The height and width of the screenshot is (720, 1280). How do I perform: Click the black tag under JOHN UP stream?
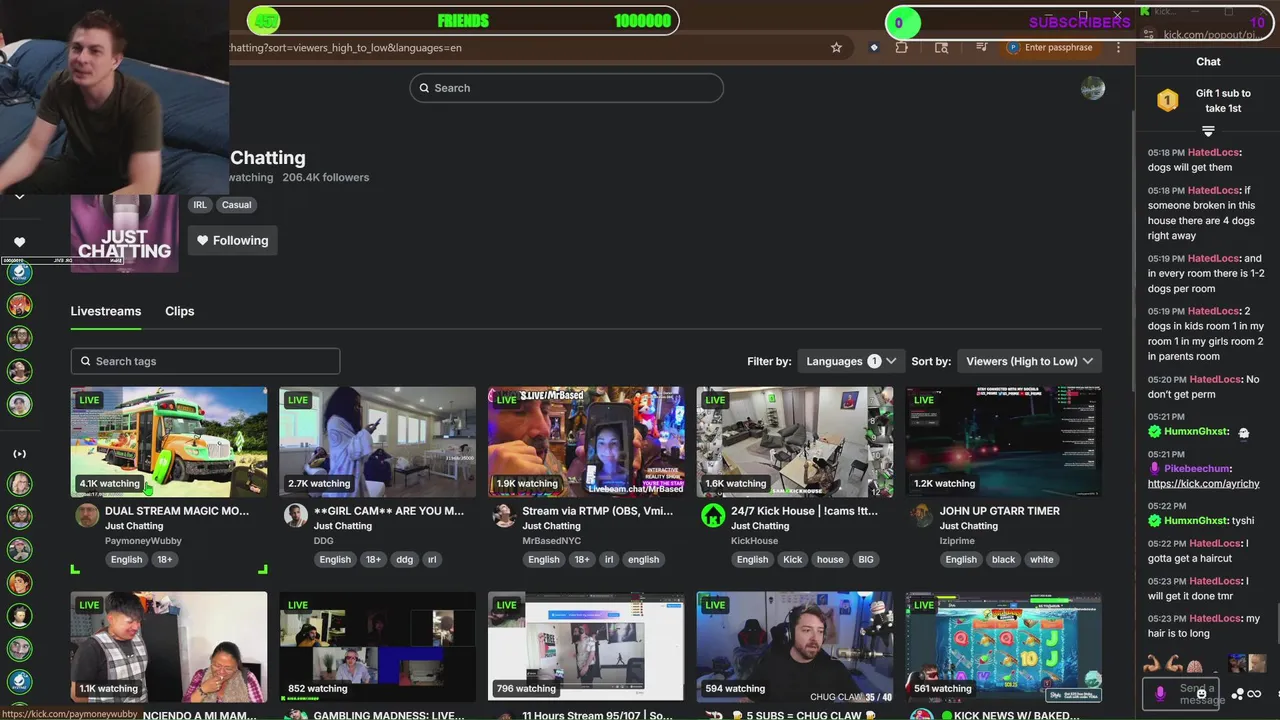[1003, 560]
